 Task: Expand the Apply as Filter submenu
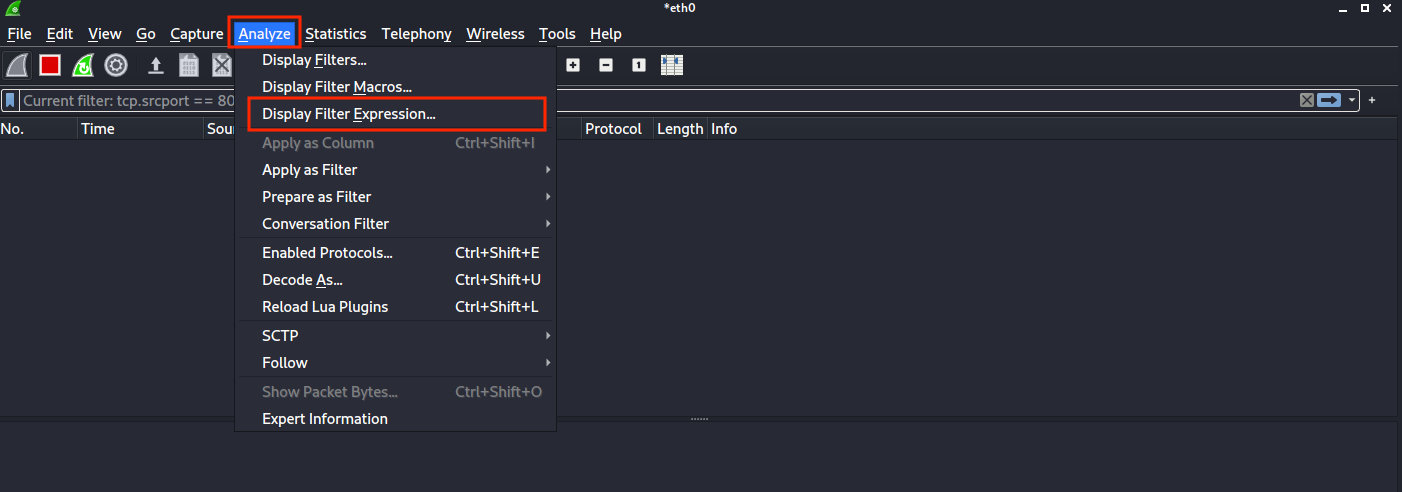pyautogui.click(x=395, y=170)
